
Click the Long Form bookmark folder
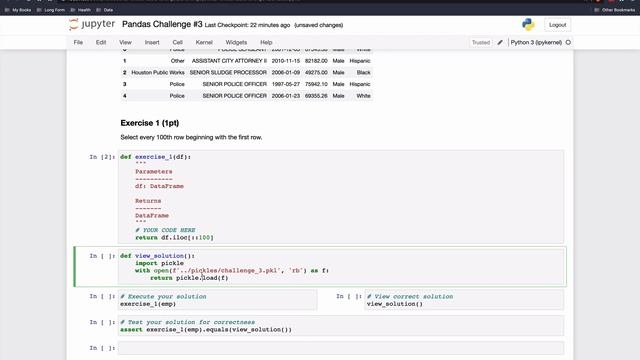(51, 10)
